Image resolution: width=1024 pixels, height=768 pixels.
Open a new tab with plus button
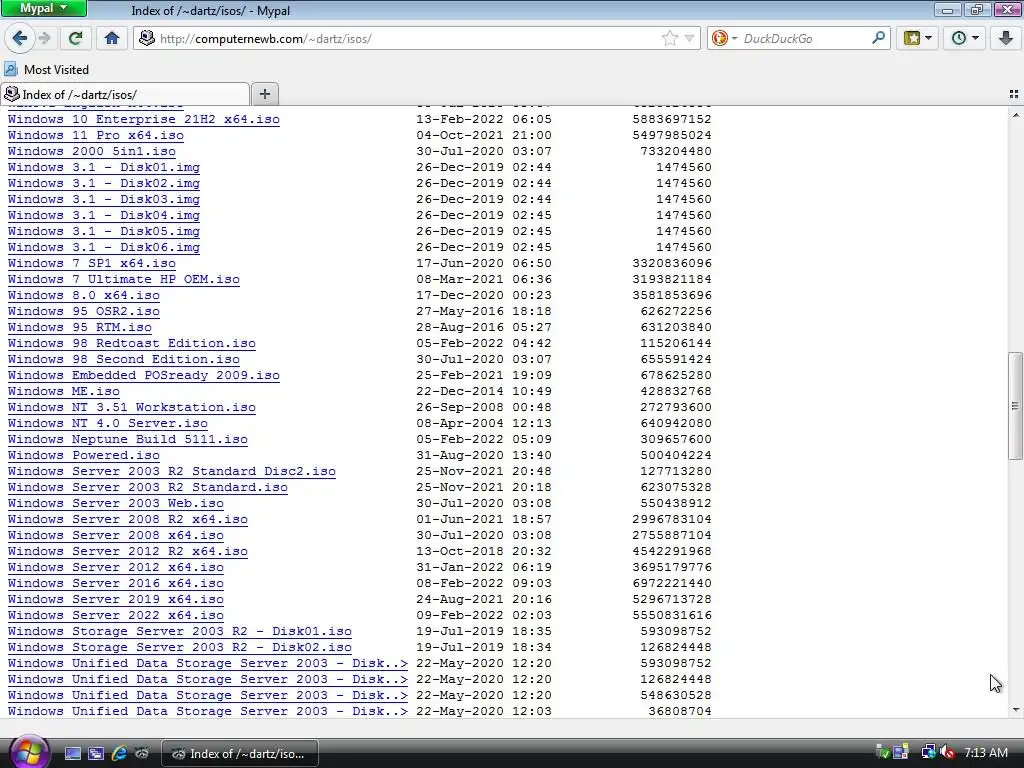pos(264,94)
